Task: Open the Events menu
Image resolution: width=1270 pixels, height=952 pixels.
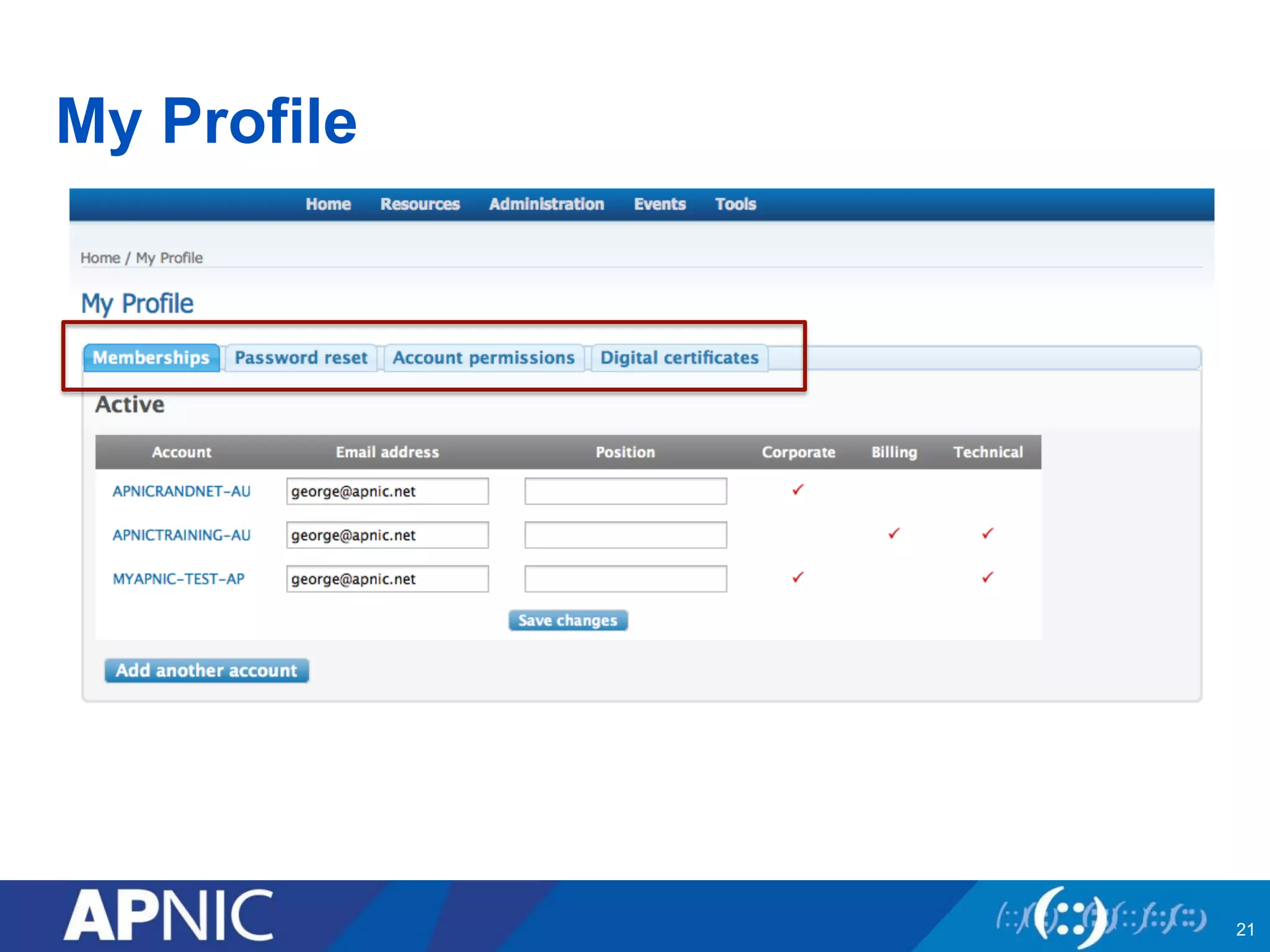Action: coord(660,204)
